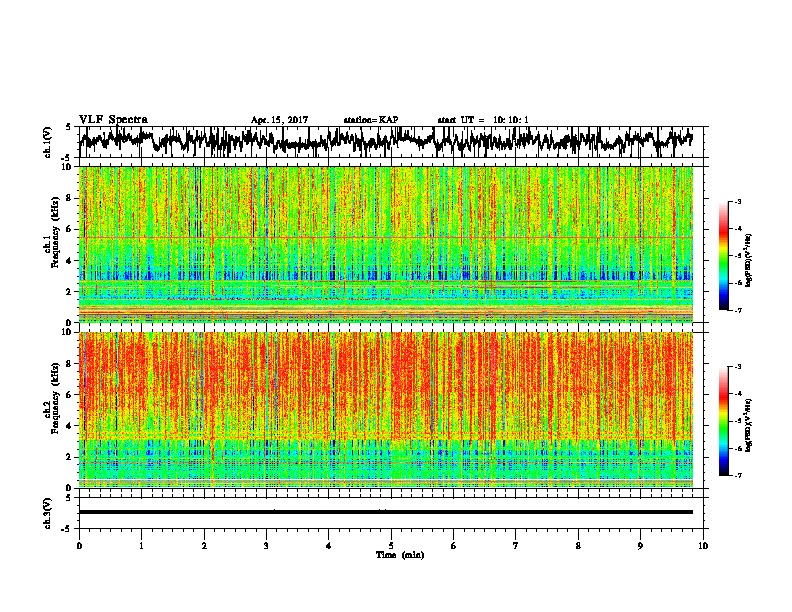Click the ch.3 flat black trace line
Image resolution: width=792 pixels, height=612 pixels.
click(386, 512)
